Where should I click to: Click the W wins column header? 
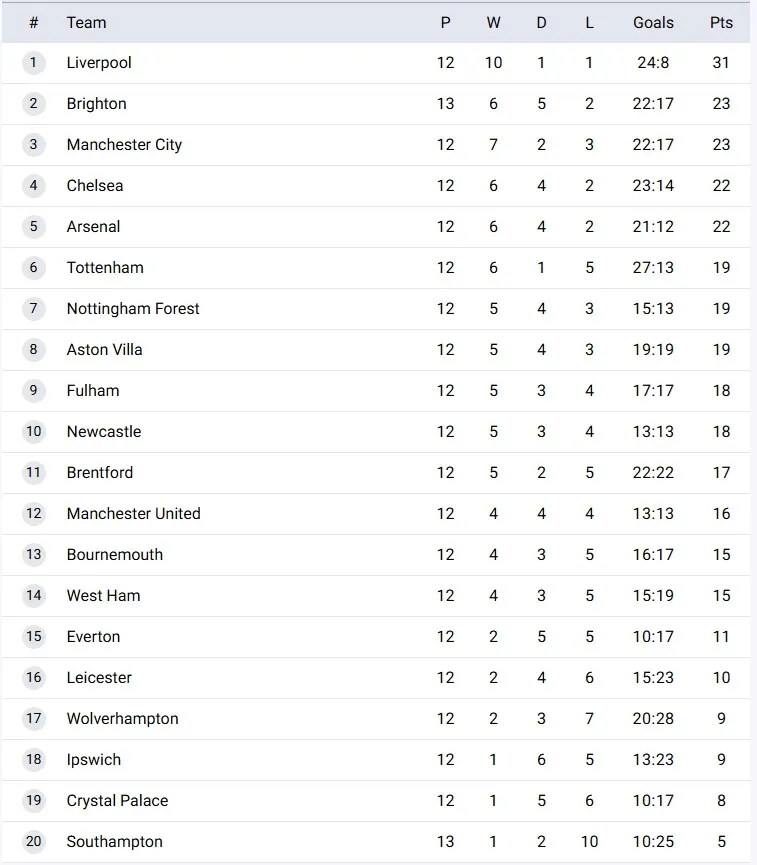point(493,22)
